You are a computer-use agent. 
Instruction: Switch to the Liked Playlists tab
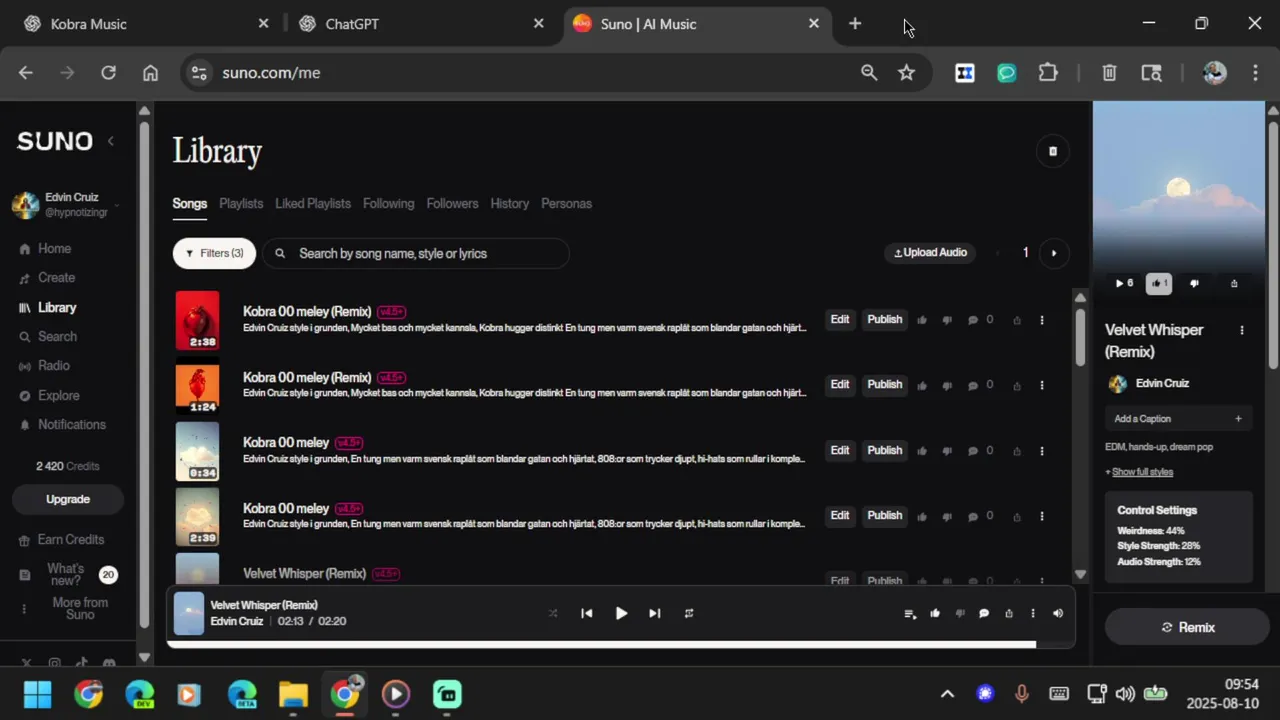(313, 204)
